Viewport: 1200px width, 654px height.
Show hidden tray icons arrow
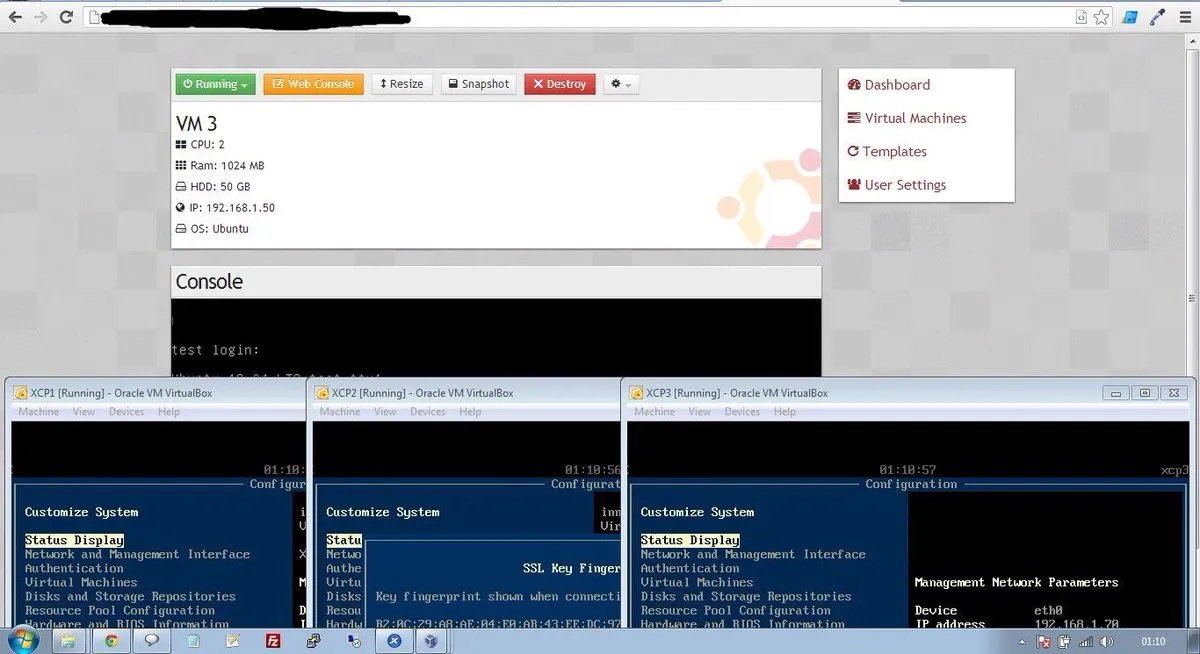tap(1023, 641)
